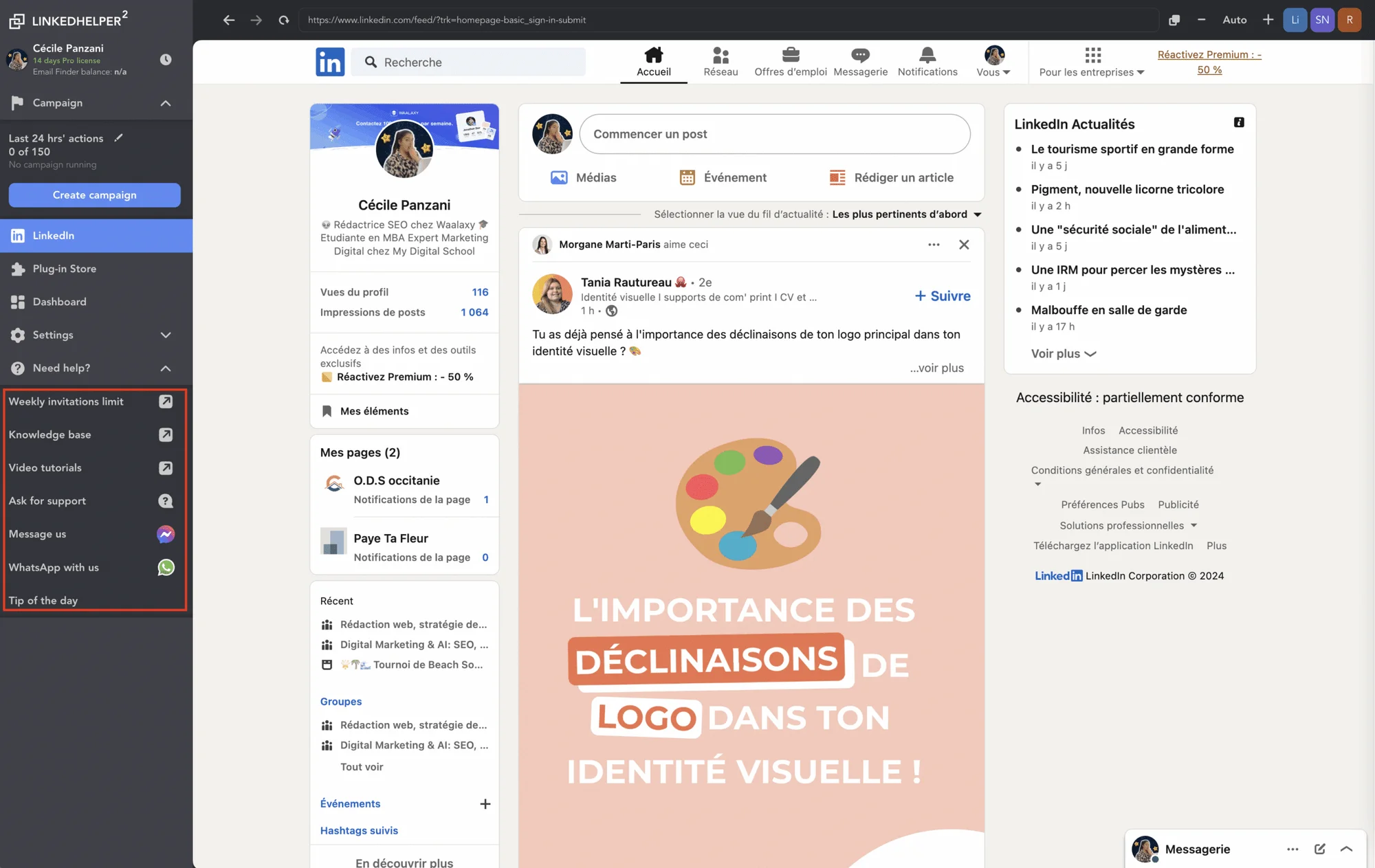Click the Recherche search field
The width and height of the screenshot is (1375, 868).
click(468, 62)
